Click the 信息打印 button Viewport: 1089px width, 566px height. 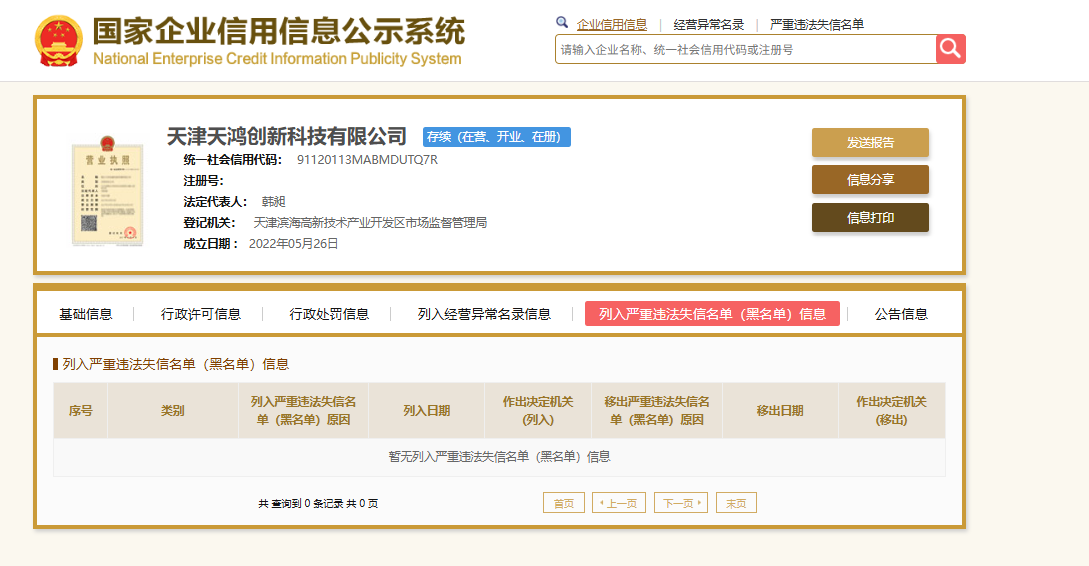(x=870, y=217)
